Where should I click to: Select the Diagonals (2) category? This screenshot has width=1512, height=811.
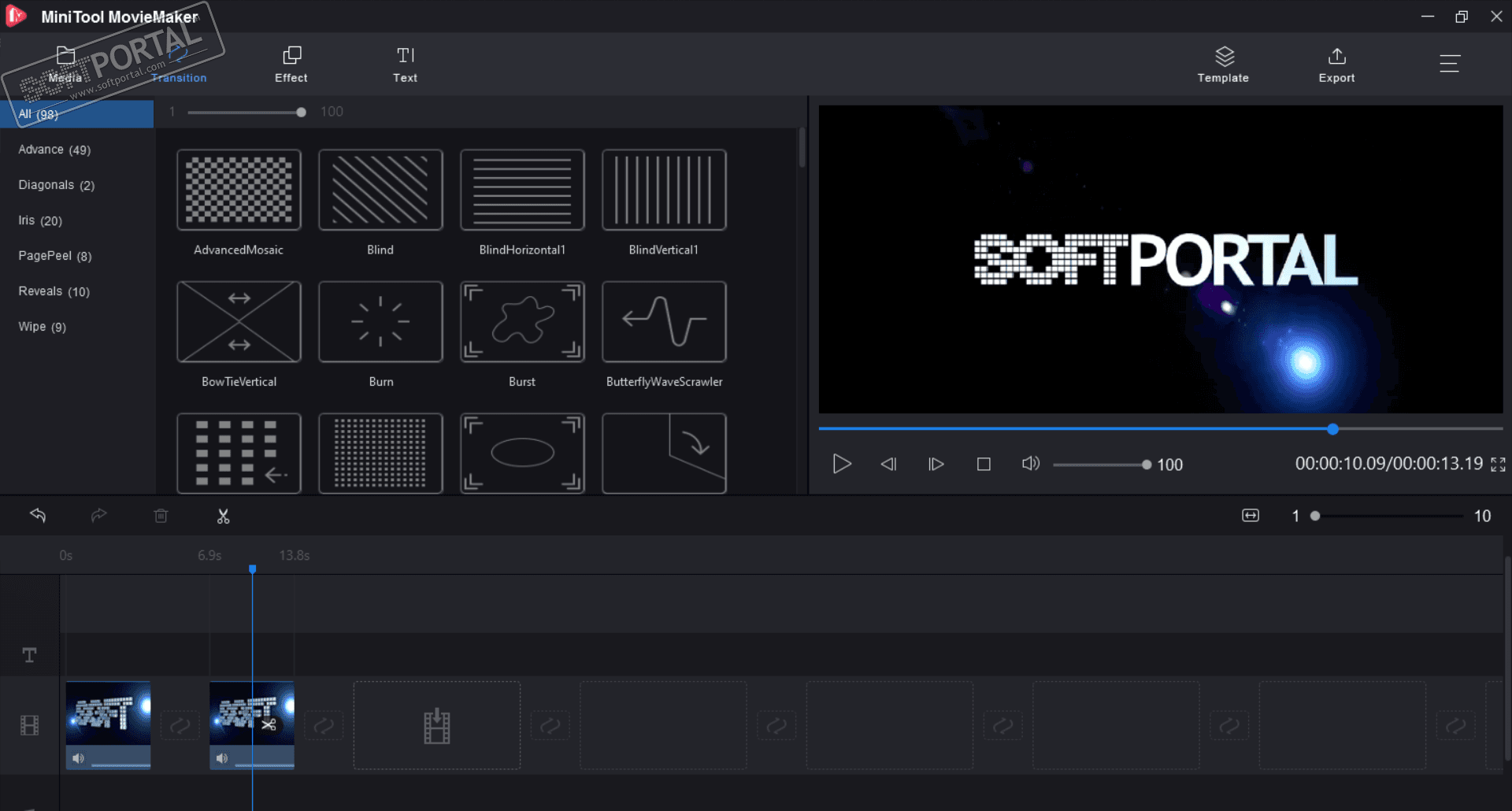(x=77, y=185)
